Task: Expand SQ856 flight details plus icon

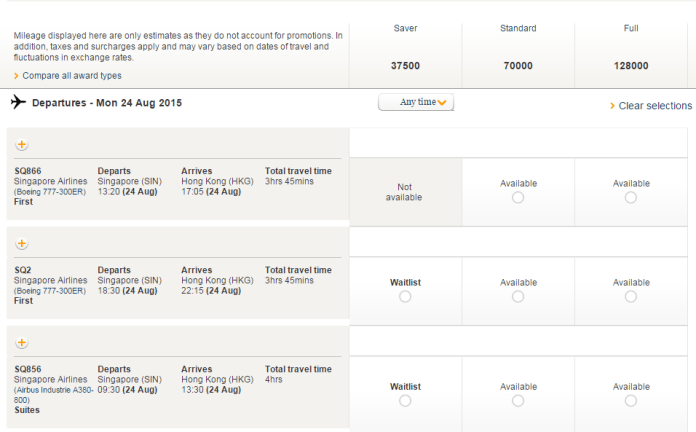Action: (22, 343)
